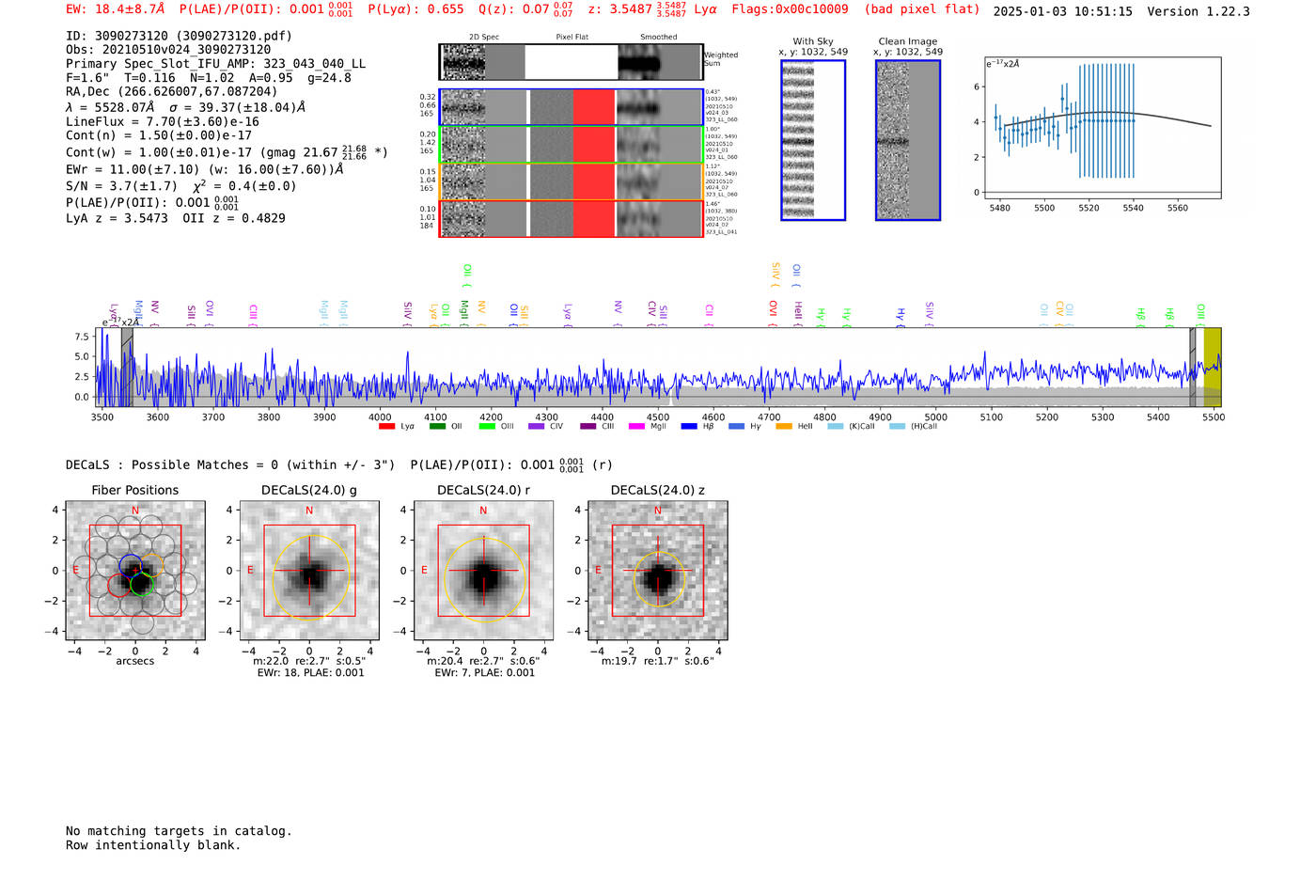Select the red-bordered fiber 2D spec row
The height and width of the screenshot is (896, 1316).
tap(571, 219)
